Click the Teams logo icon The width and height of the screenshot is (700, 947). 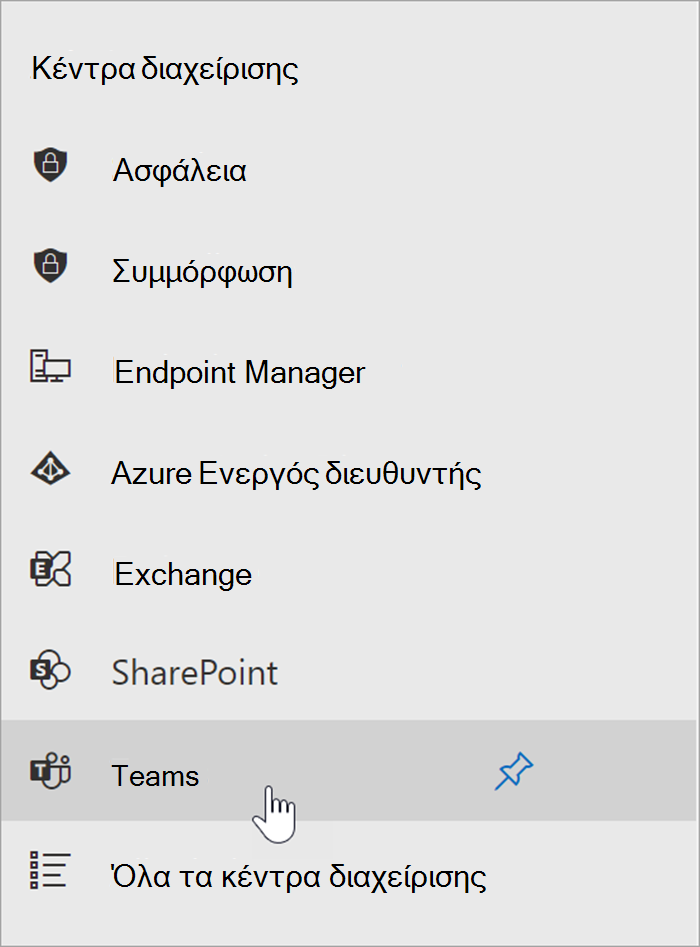[x=51, y=771]
